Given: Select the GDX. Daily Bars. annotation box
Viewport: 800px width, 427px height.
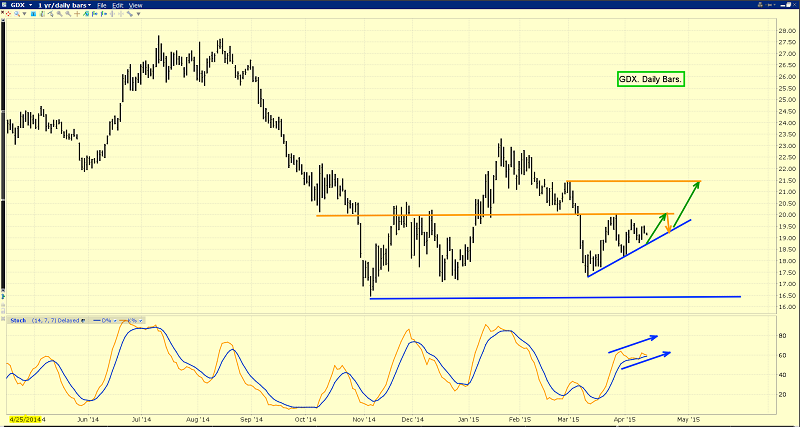Looking at the screenshot, I should (x=649, y=79).
